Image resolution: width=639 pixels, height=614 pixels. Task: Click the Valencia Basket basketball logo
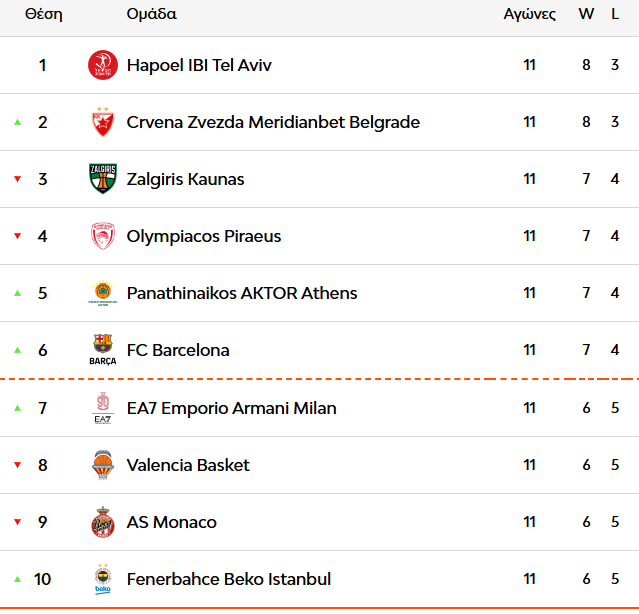(x=102, y=465)
